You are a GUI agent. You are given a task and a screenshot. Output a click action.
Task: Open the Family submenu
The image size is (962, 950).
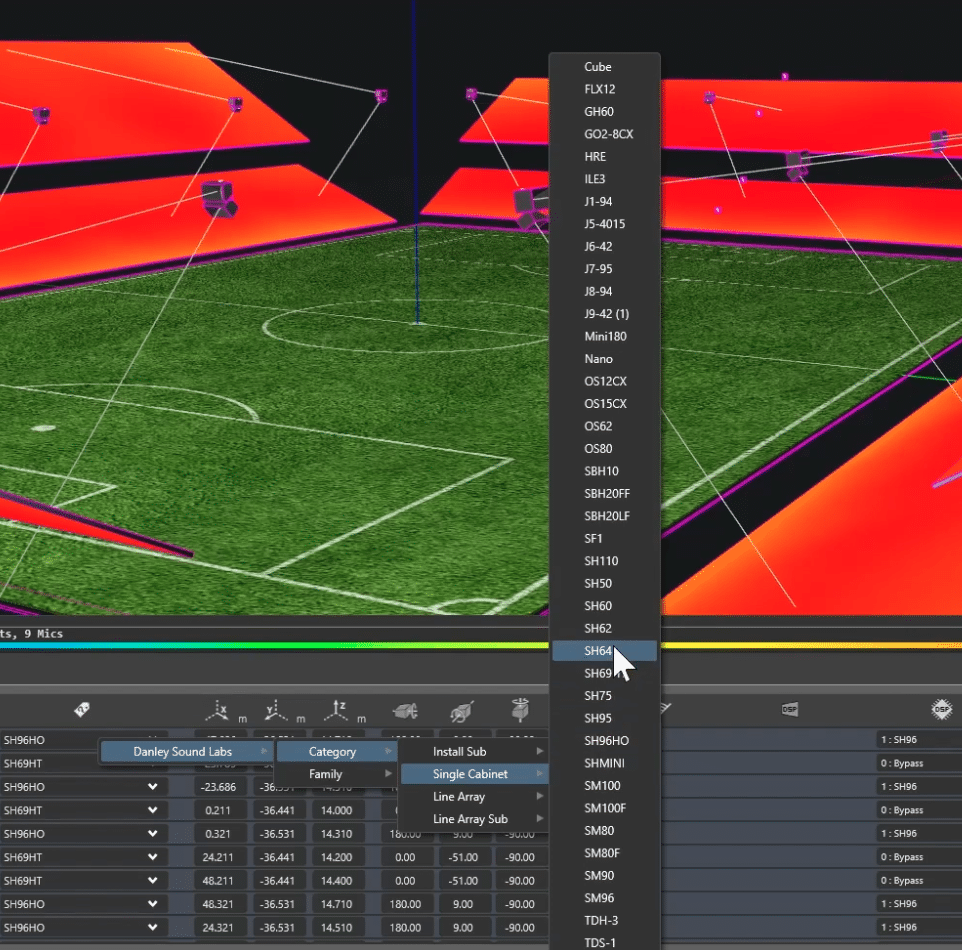[x=336, y=774]
